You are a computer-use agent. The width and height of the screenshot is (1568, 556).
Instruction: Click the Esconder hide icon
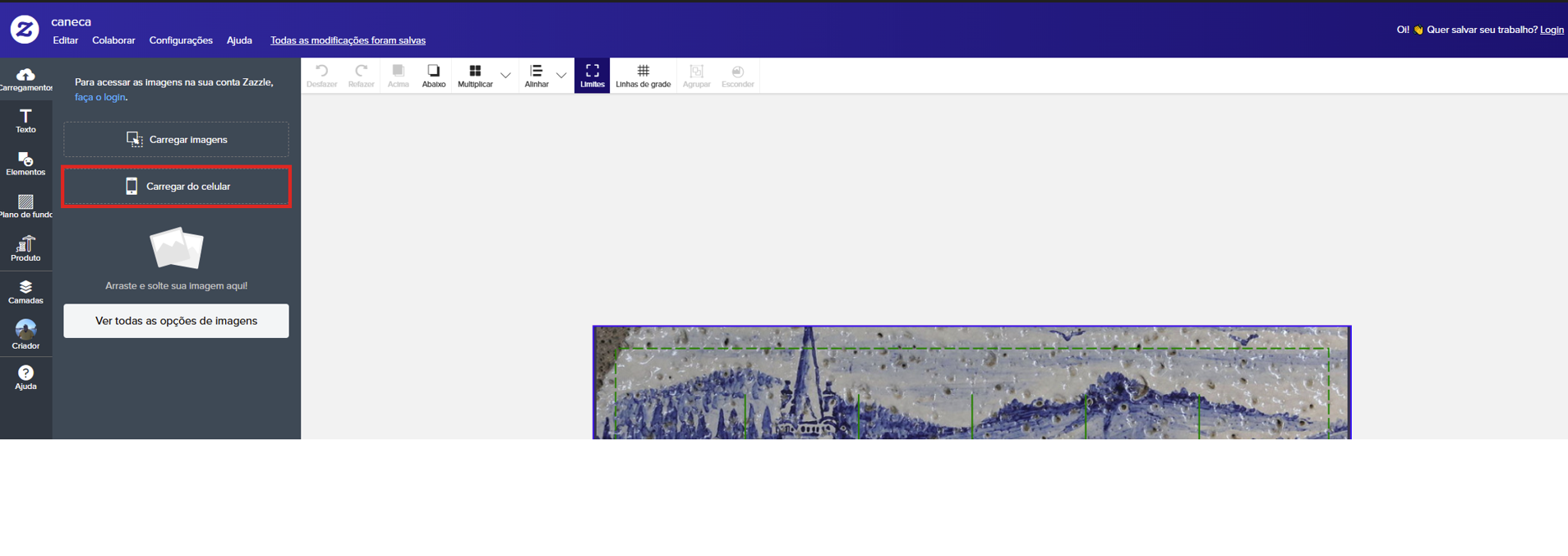tap(737, 76)
